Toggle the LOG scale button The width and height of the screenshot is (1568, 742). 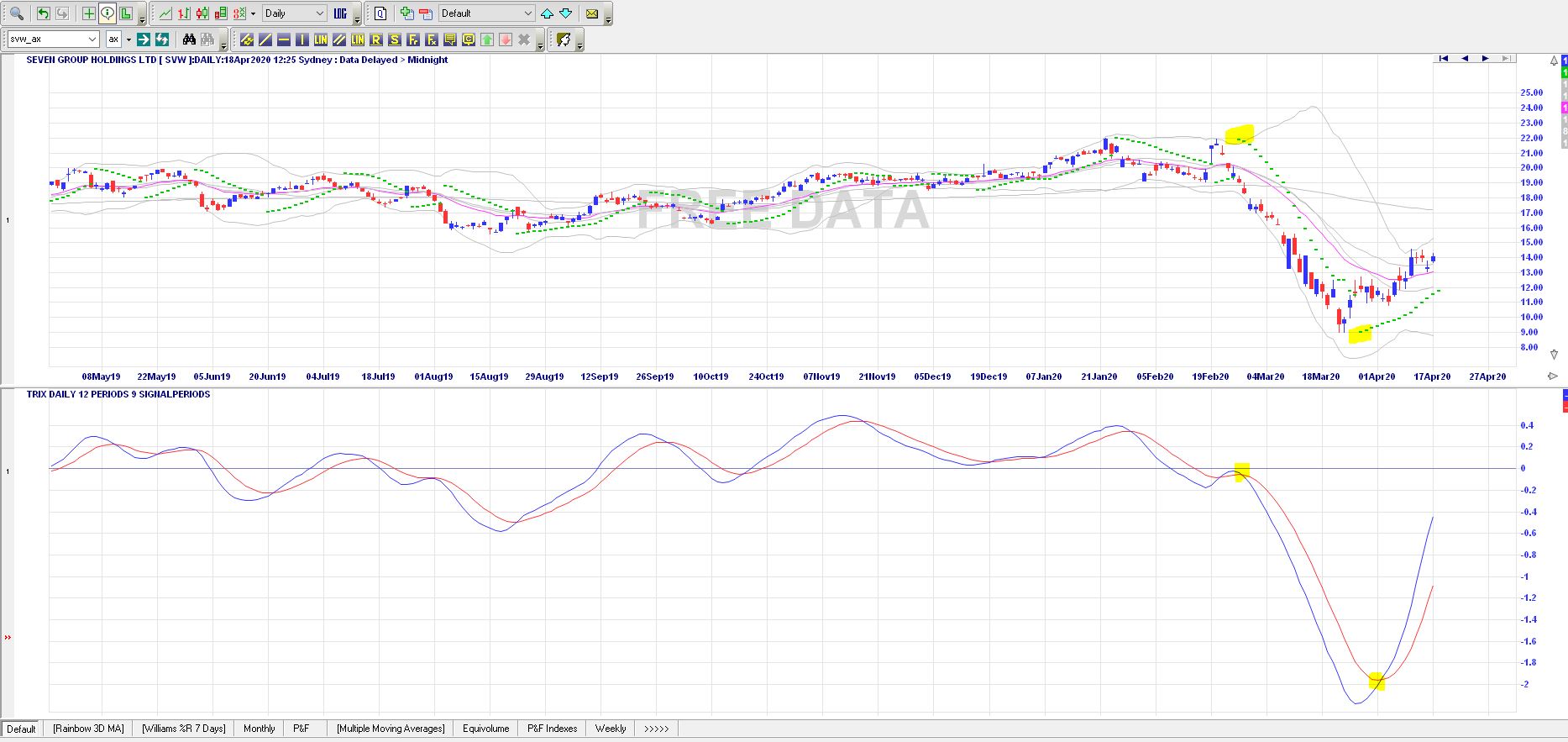340,13
